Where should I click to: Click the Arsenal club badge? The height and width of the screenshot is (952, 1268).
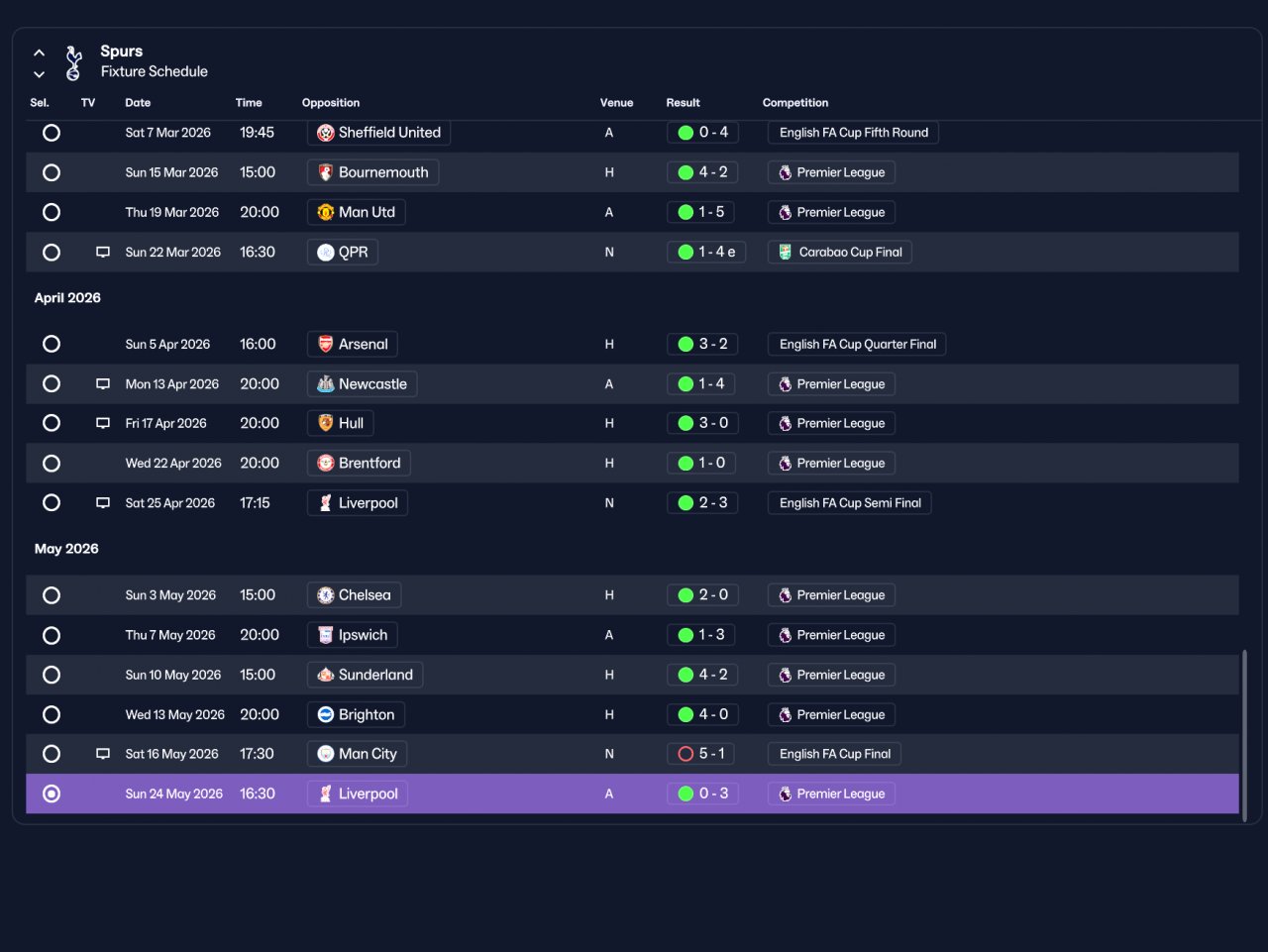(x=326, y=344)
